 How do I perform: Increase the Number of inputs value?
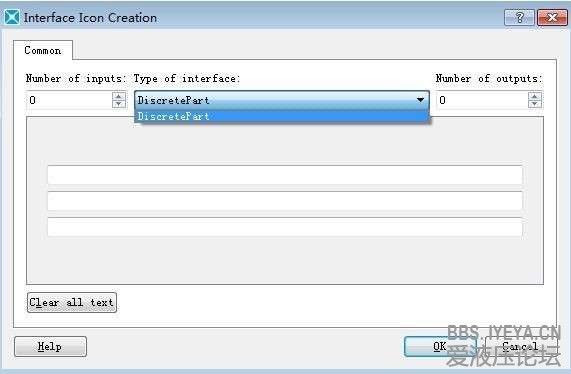tap(119, 96)
